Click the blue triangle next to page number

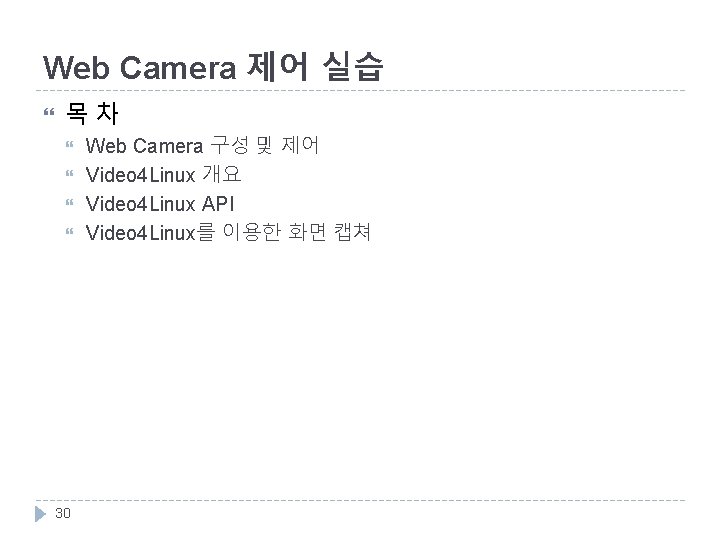tap(40, 514)
